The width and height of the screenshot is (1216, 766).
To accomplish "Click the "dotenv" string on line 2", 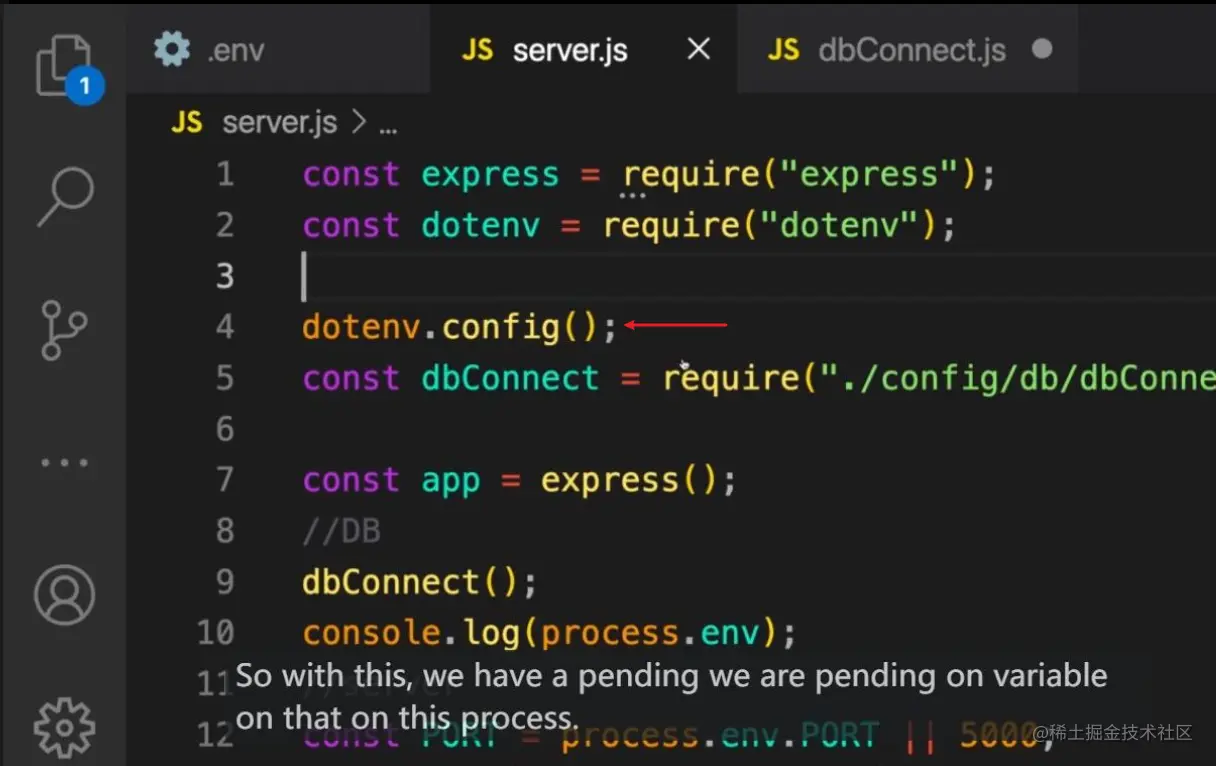I will point(838,226).
